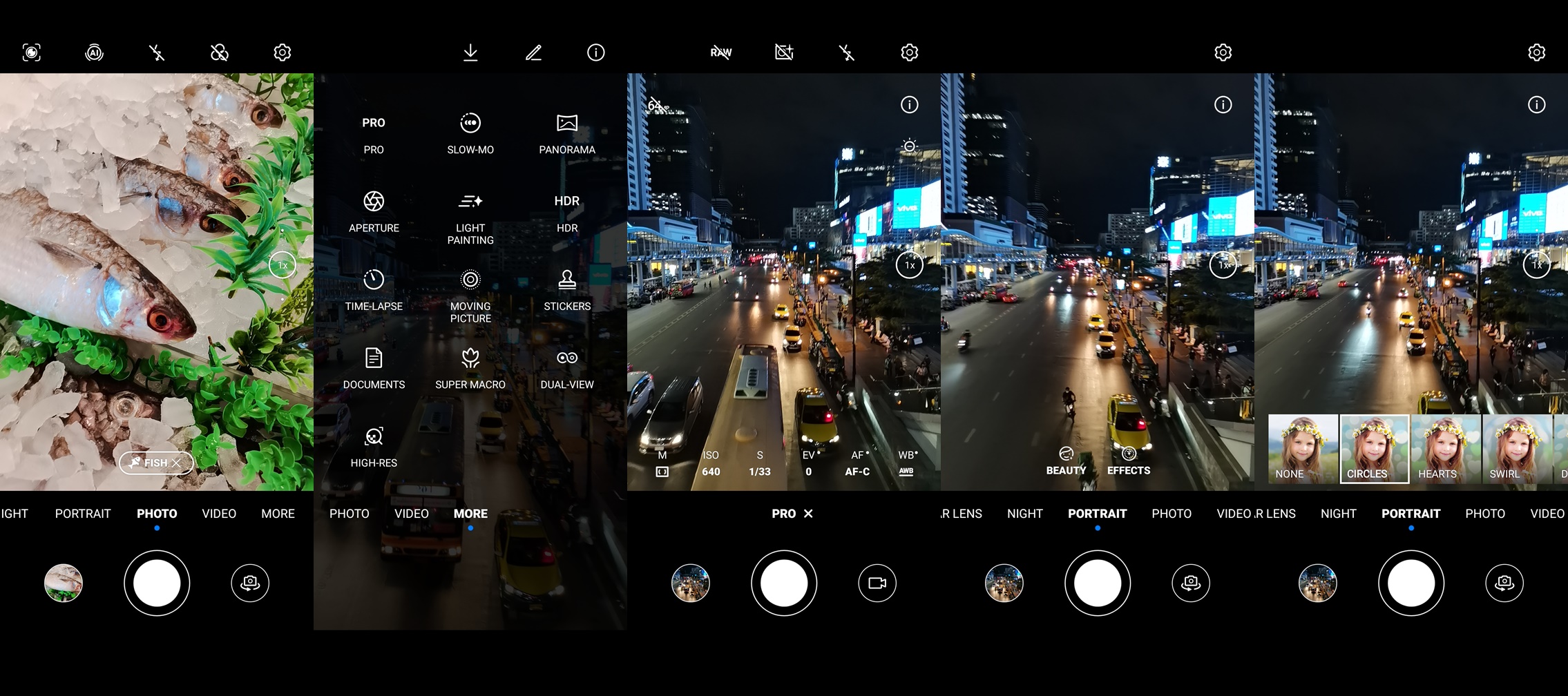Select LIGHT PAINTING mode
The height and width of the screenshot is (696, 1568).
(470, 218)
